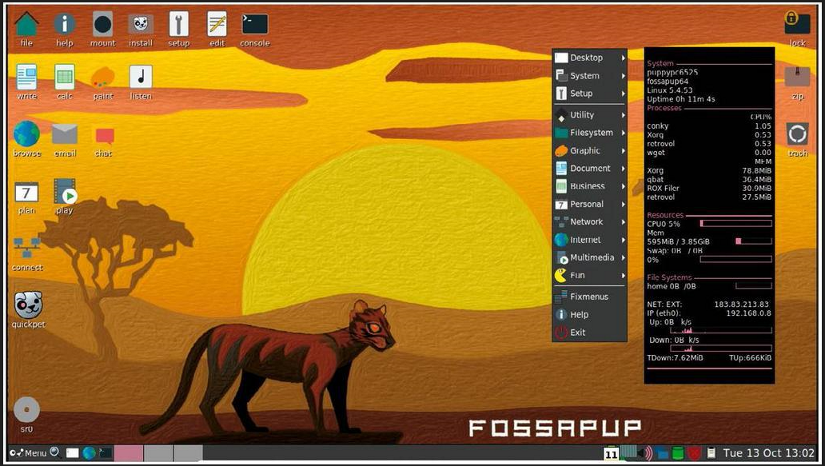Open the Graphic submenu
825x466 pixels.
coord(590,150)
